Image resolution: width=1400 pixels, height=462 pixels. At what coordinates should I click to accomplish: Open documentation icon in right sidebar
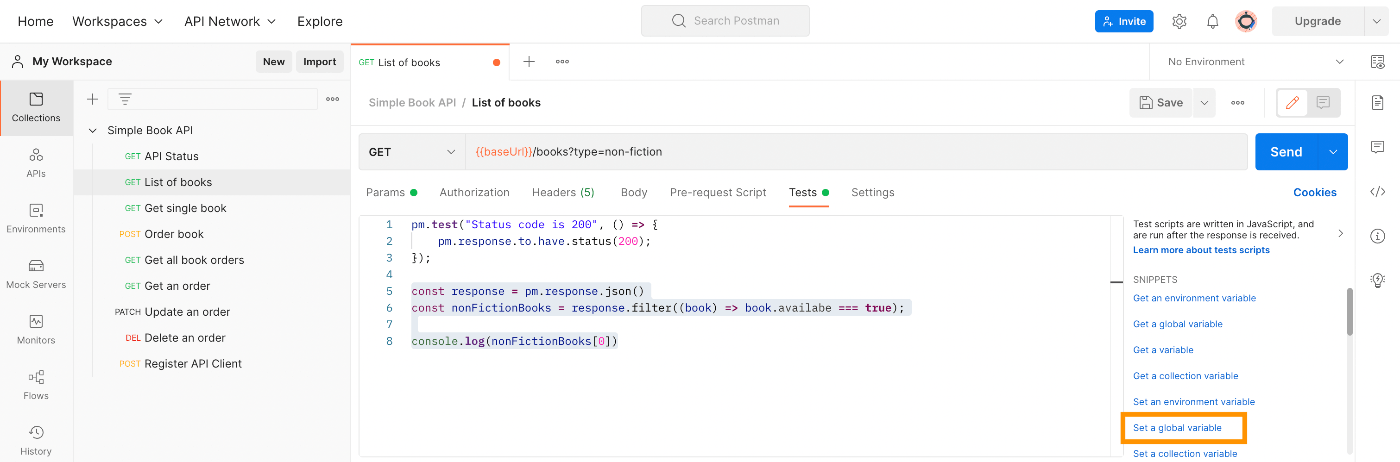1378,102
